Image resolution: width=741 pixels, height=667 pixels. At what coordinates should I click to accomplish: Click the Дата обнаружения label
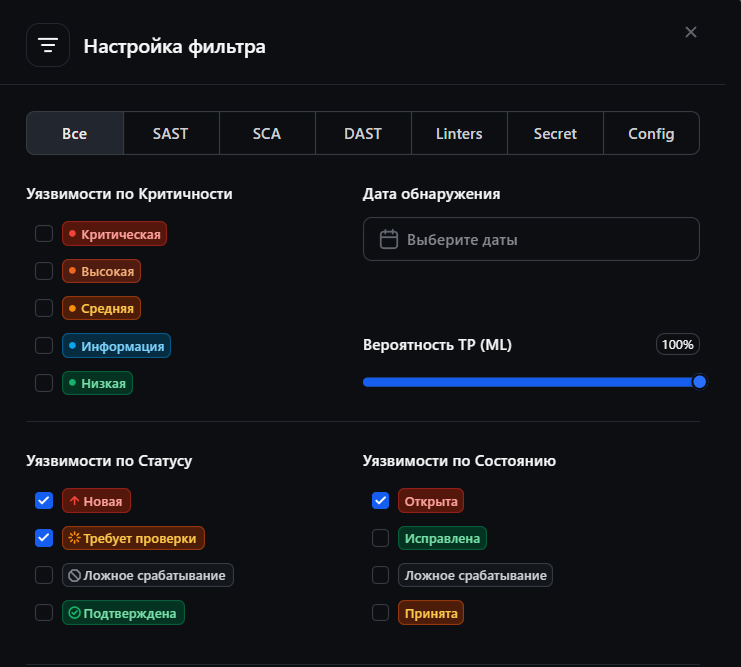click(431, 194)
